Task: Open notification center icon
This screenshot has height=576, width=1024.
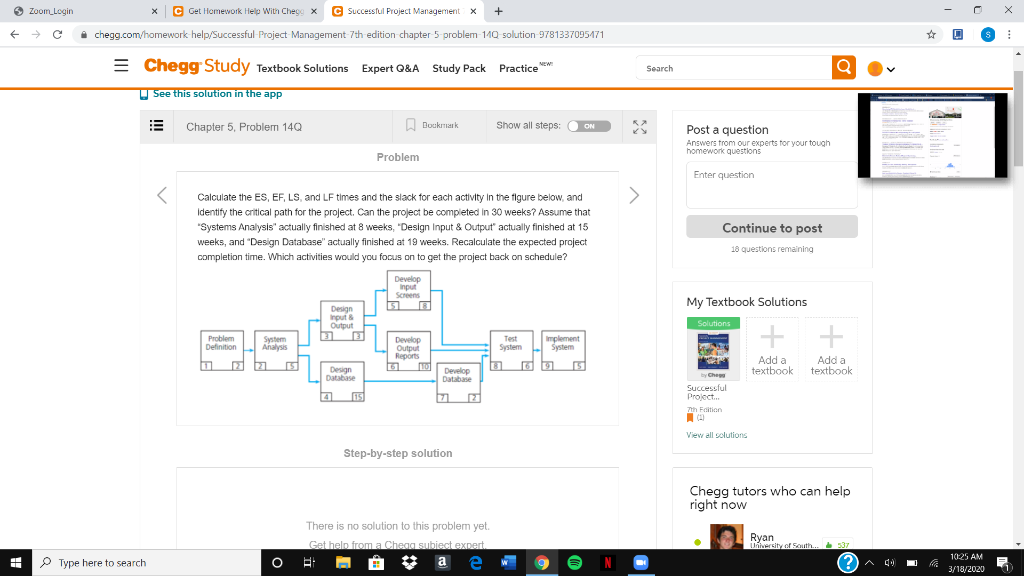Action: click(x=1004, y=563)
